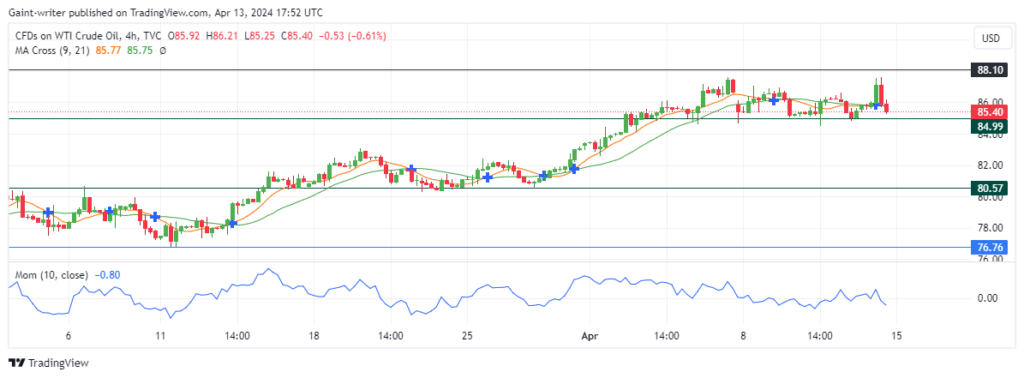Click the 80.57 price level label

pyautogui.click(x=990, y=188)
